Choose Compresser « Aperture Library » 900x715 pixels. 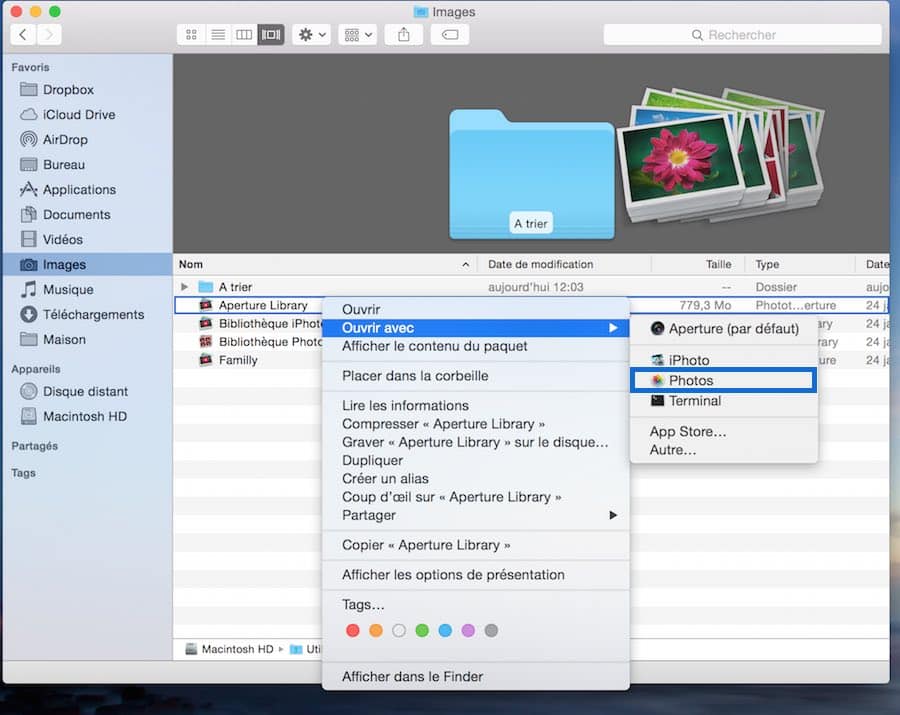click(476, 424)
